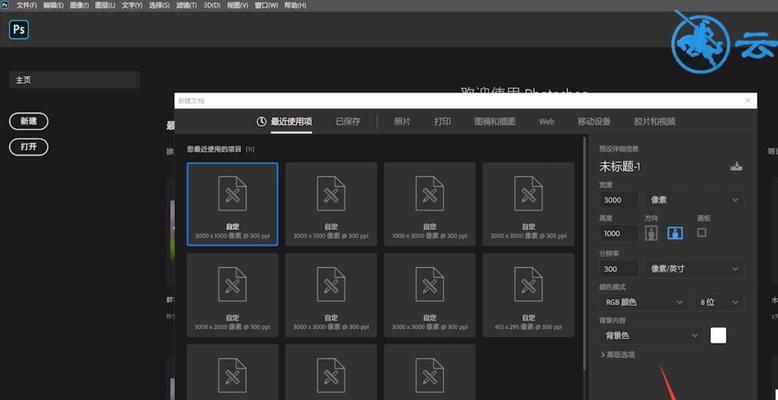
Task: Choose the 413 x 295 像素 preset
Action: (528, 295)
